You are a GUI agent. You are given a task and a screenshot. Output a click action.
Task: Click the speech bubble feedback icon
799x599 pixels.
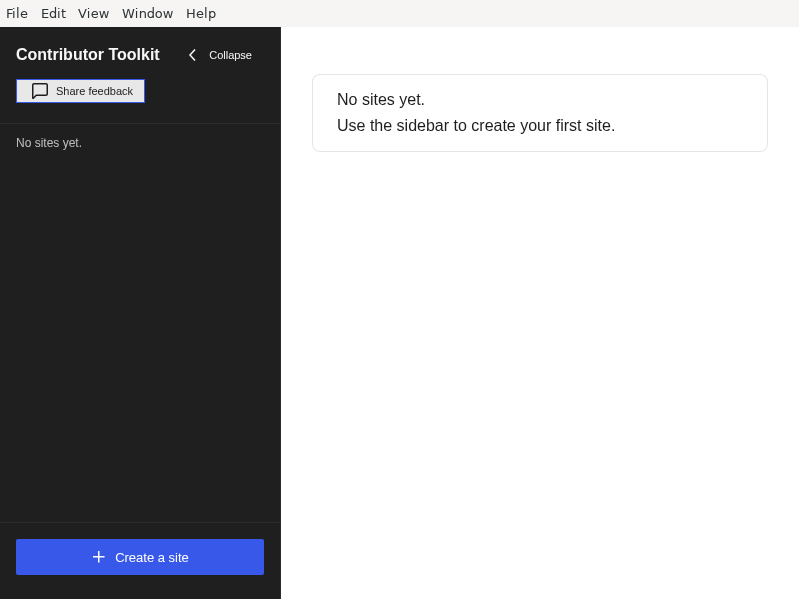pyautogui.click(x=40, y=91)
